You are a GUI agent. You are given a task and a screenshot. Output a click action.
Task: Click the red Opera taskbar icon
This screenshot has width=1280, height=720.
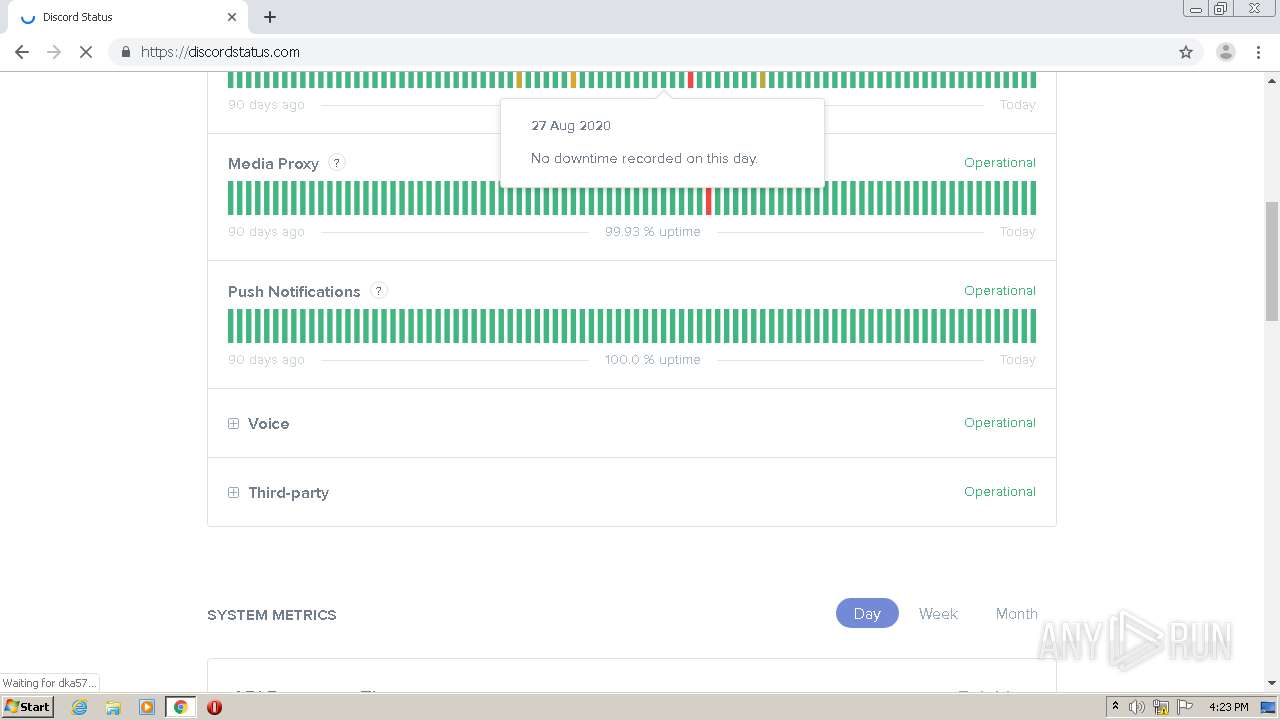click(214, 707)
